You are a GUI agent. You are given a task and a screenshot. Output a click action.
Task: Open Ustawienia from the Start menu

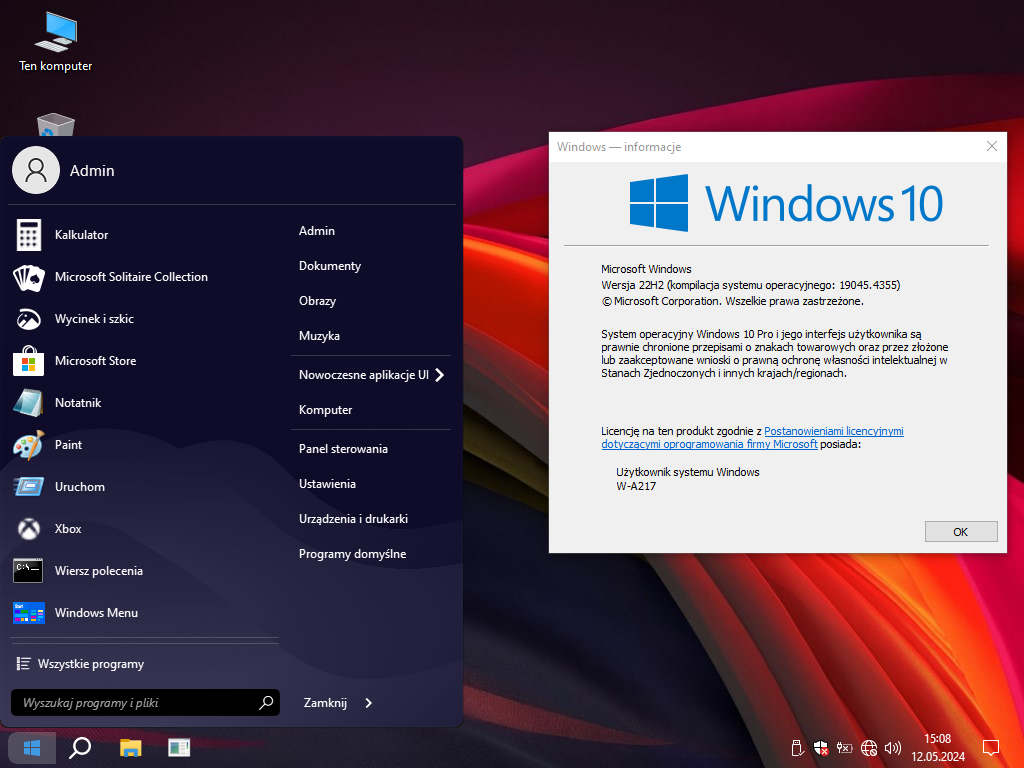coord(327,484)
